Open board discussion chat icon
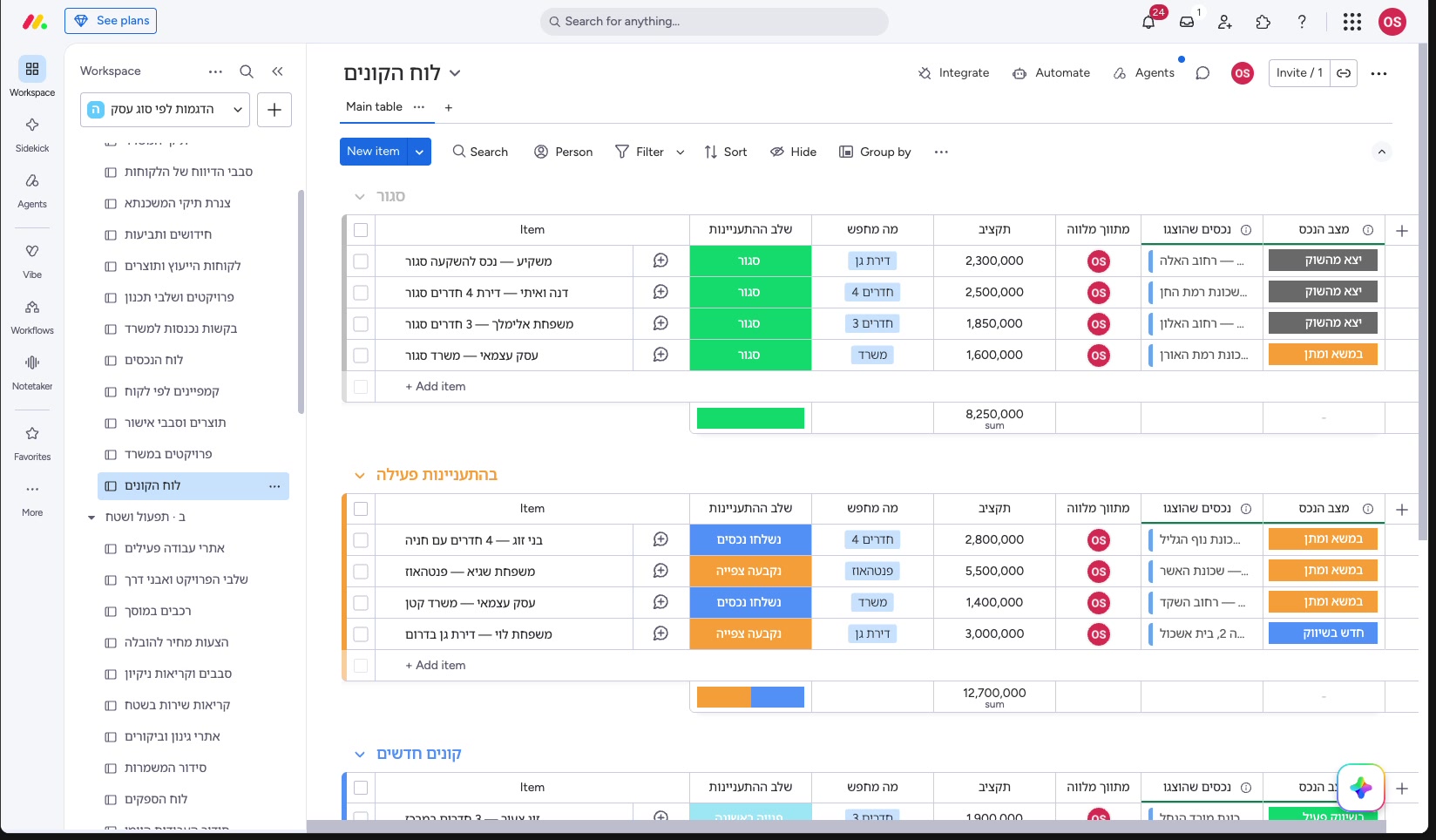1436x840 pixels. pos(1202,73)
